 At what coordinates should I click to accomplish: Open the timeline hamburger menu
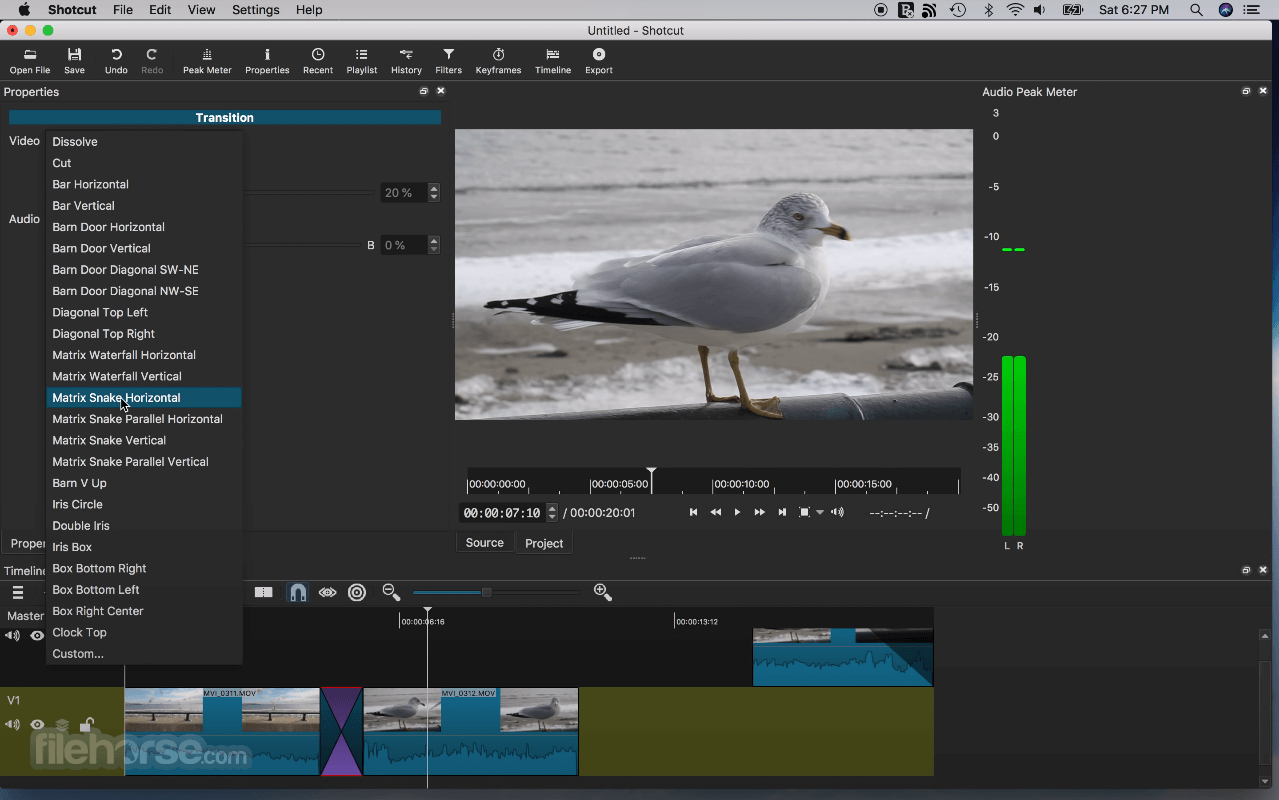click(x=18, y=592)
